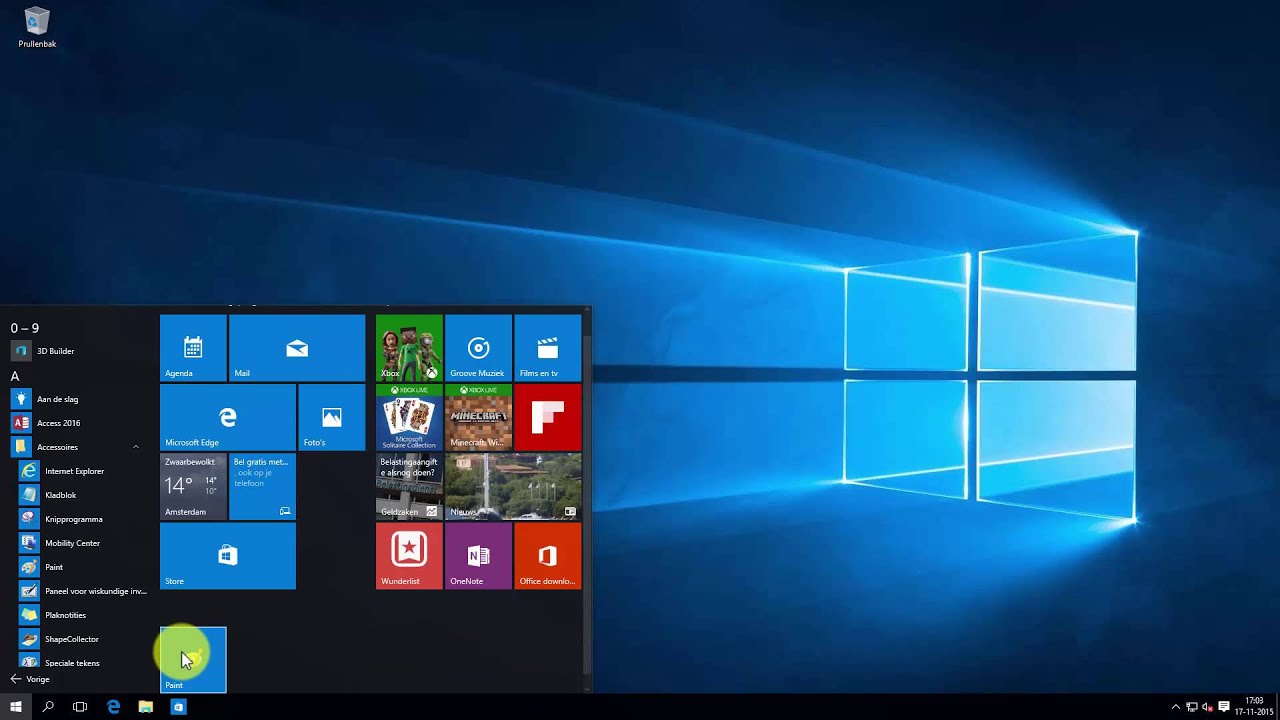Show hidden system tray icons
1280x720 pixels.
coord(1176,707)
